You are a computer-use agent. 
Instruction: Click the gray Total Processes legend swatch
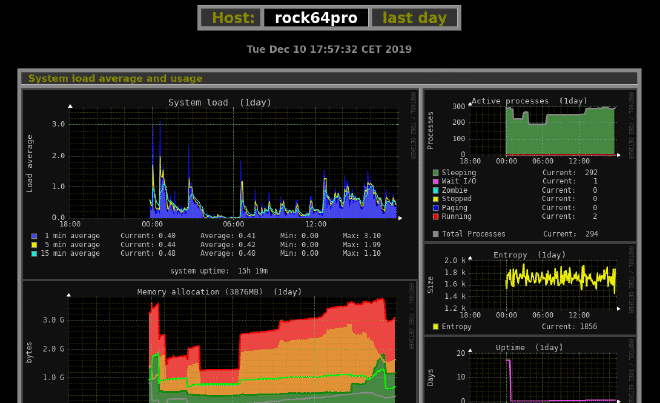pos(436,234)
